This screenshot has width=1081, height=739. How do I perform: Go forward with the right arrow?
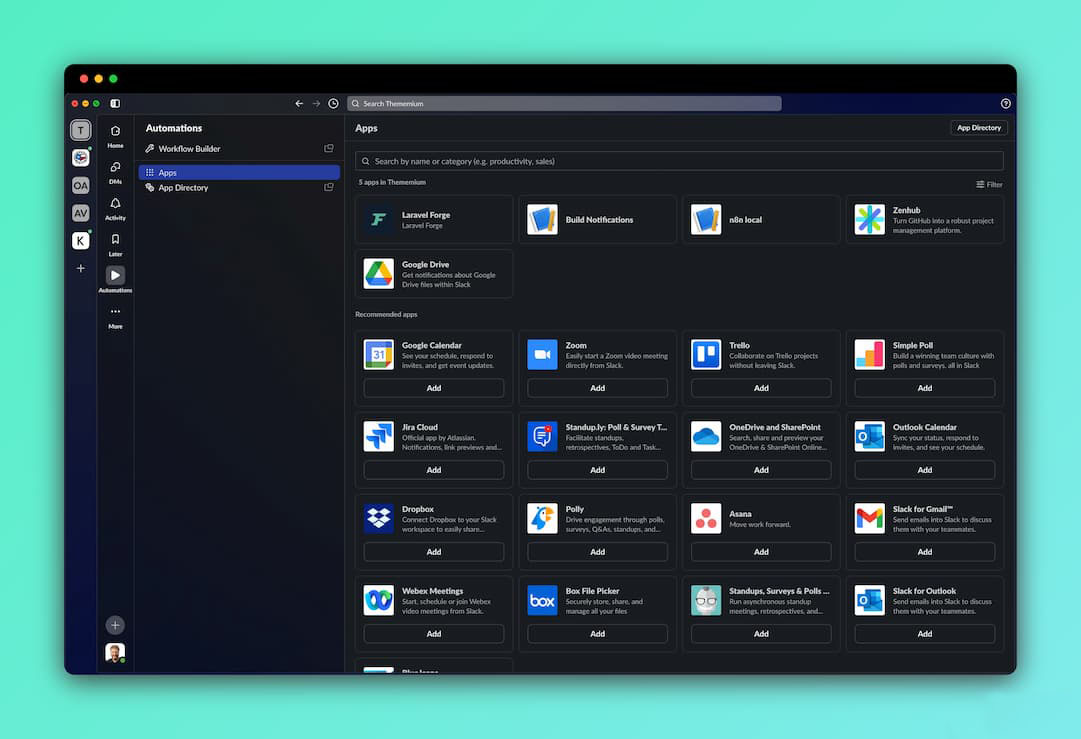316,103
